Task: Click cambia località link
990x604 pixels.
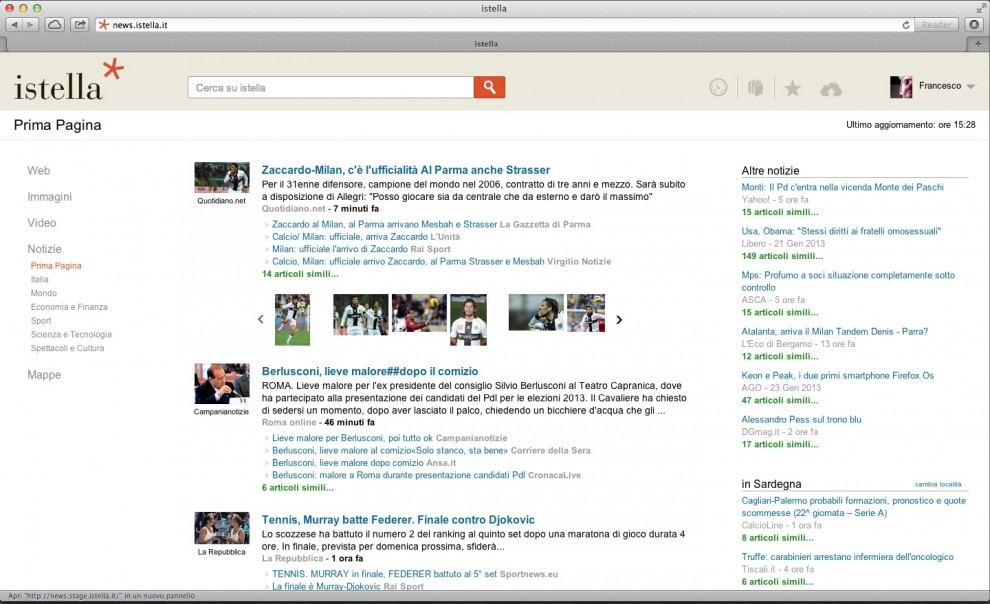Action: (938, 484)
